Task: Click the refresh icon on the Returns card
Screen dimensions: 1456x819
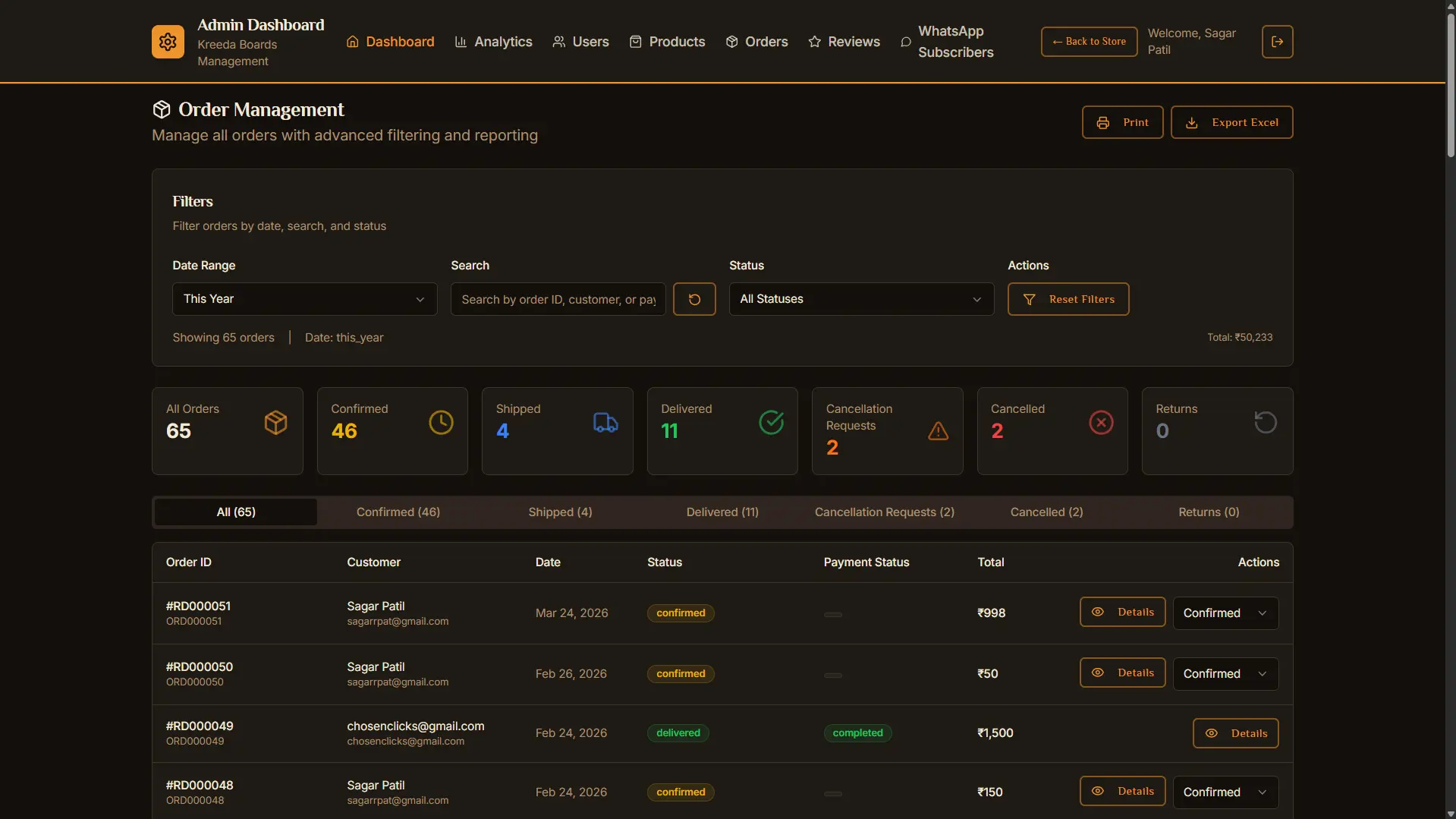Action: coord(1265,422)
